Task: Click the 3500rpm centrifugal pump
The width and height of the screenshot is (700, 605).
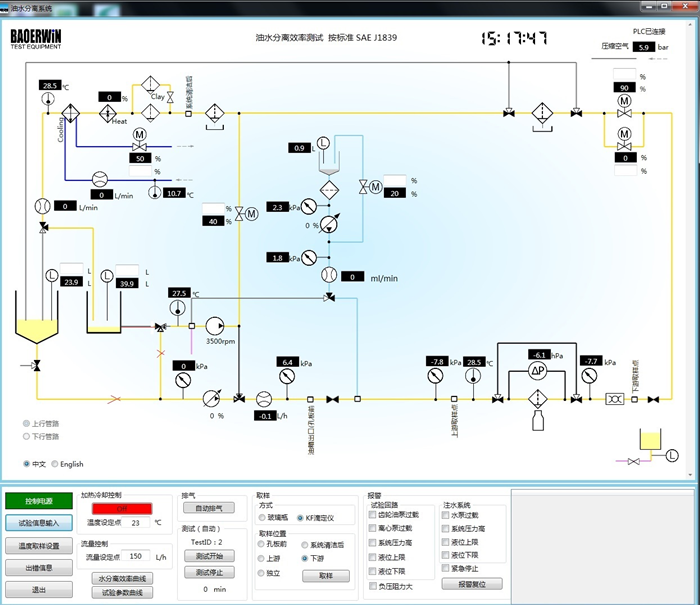Action: tap(215, 326)
